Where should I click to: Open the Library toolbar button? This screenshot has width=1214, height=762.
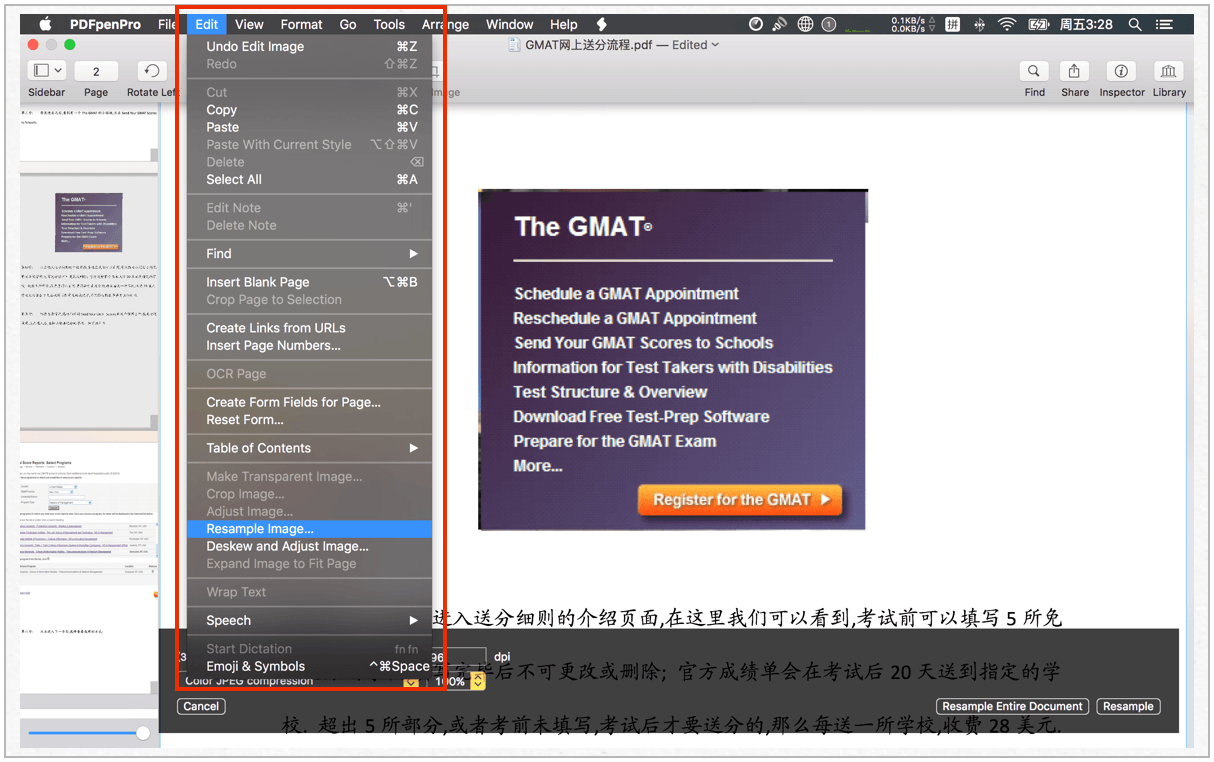[1168, 71]
